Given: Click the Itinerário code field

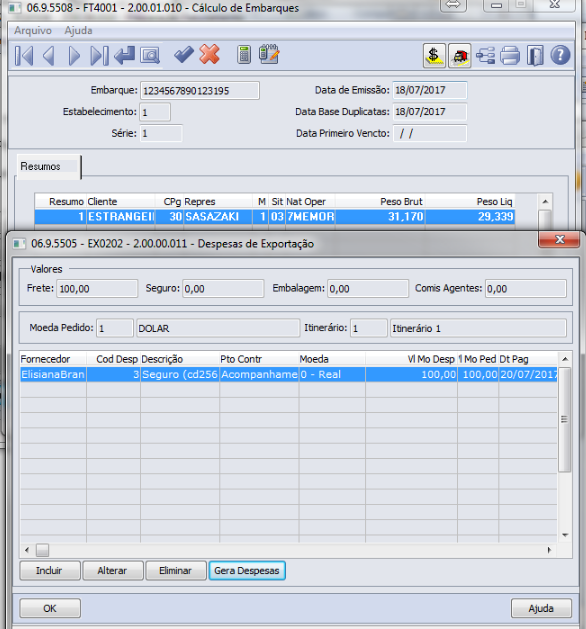Looking at the screenshot, I should click(x=369, y=328).
